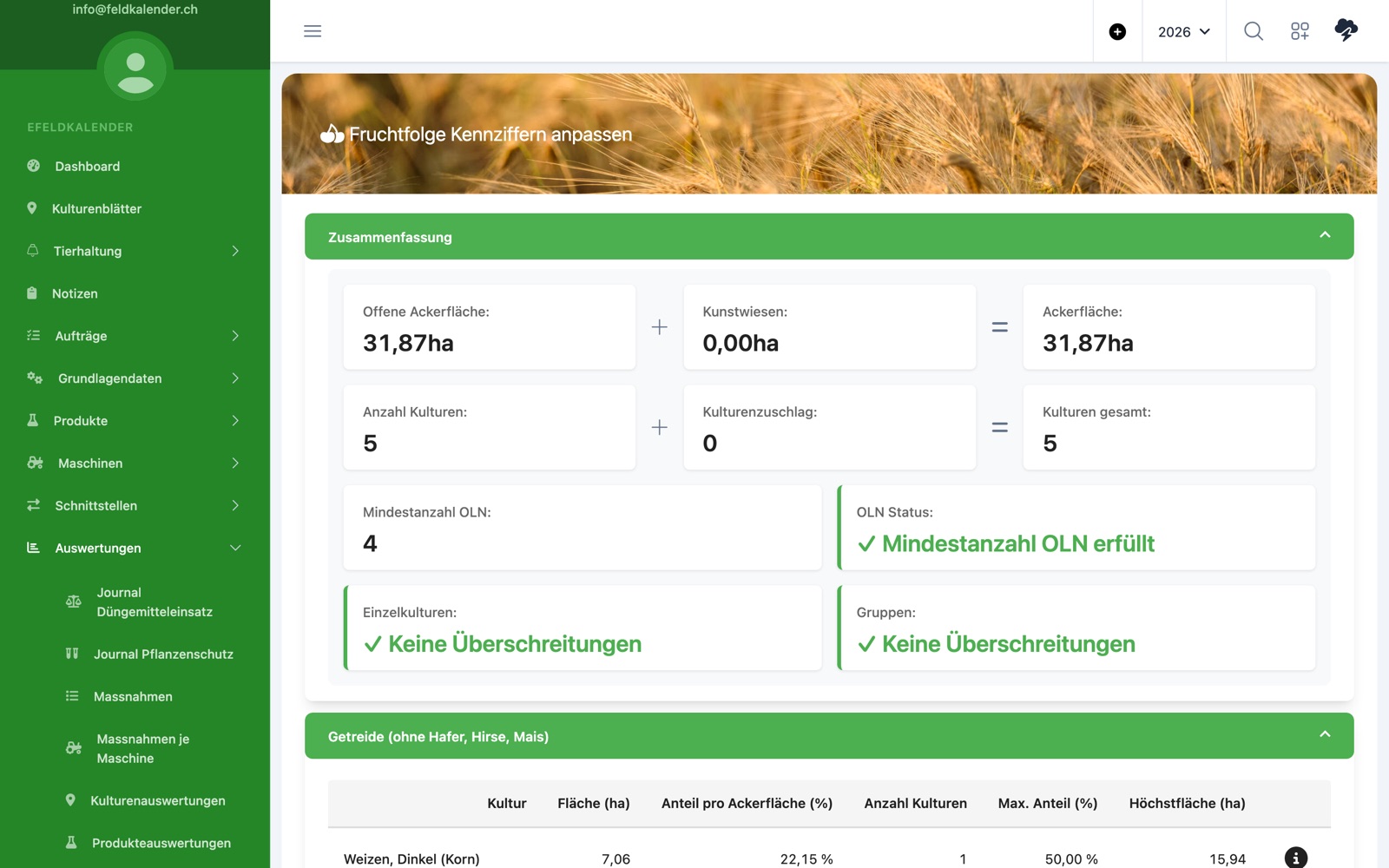Open Massnahmen report link
Viewport: 1389px width, 868px height.
(133, 697)
